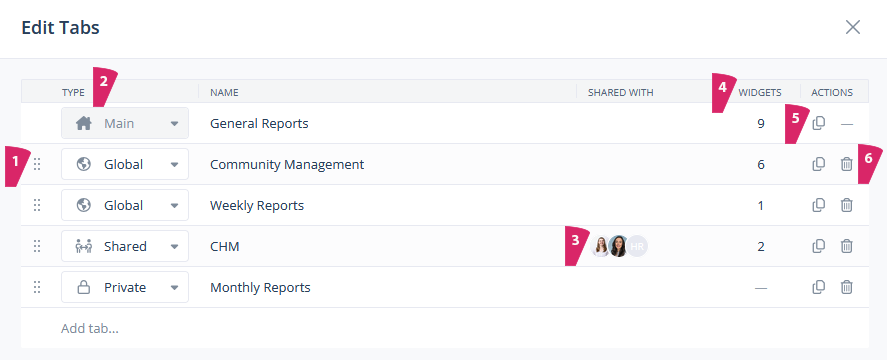Open Shared type dropdown for CHM

(125, 246)
